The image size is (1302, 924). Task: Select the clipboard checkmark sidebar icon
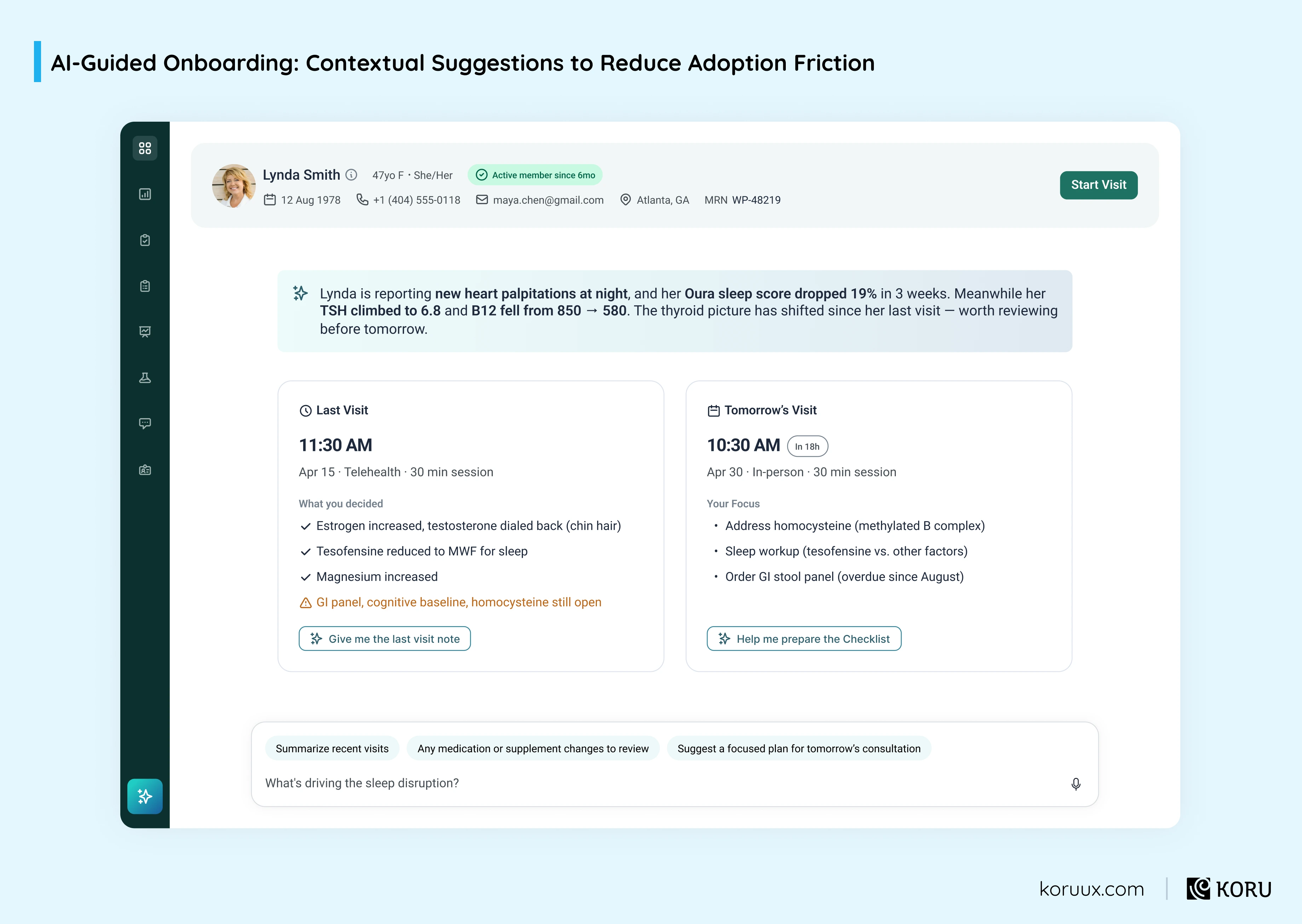pos(145,240)
